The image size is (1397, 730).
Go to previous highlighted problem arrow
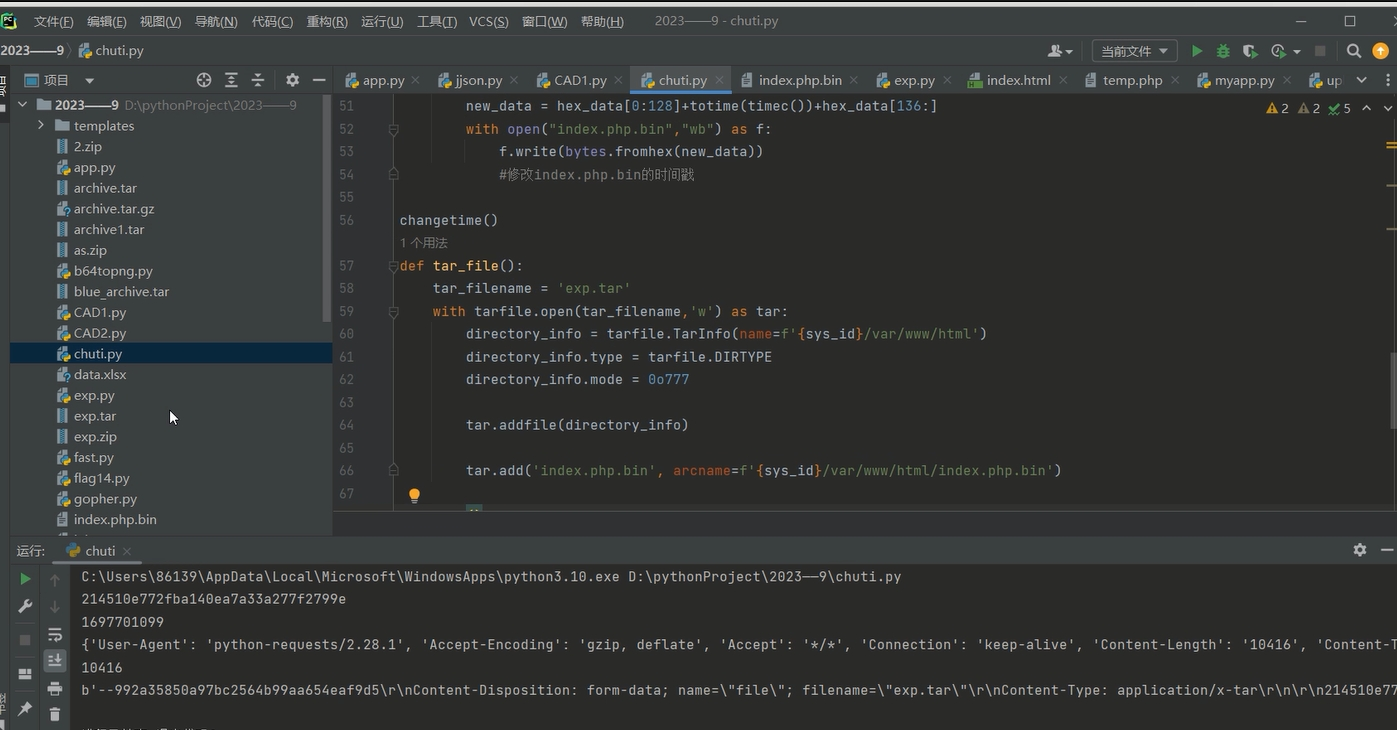click(1366, 108)
